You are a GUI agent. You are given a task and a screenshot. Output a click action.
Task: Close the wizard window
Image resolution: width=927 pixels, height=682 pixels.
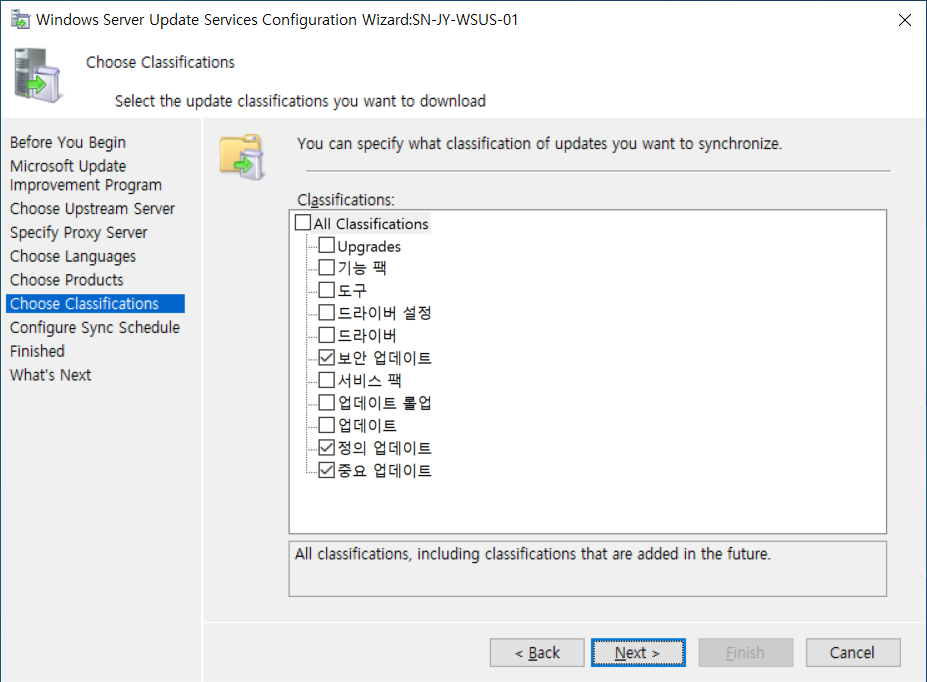(x=905, y=20)
